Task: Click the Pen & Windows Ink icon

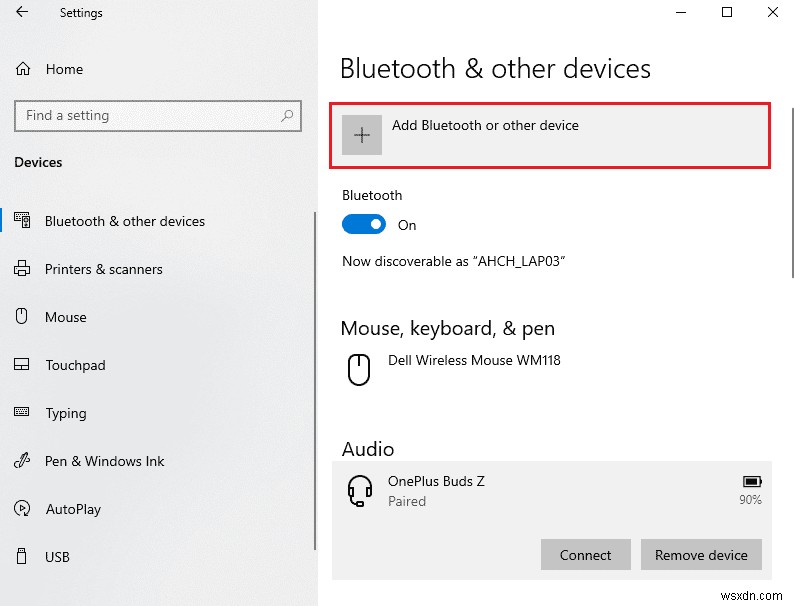Action: [x=23, y=461]
